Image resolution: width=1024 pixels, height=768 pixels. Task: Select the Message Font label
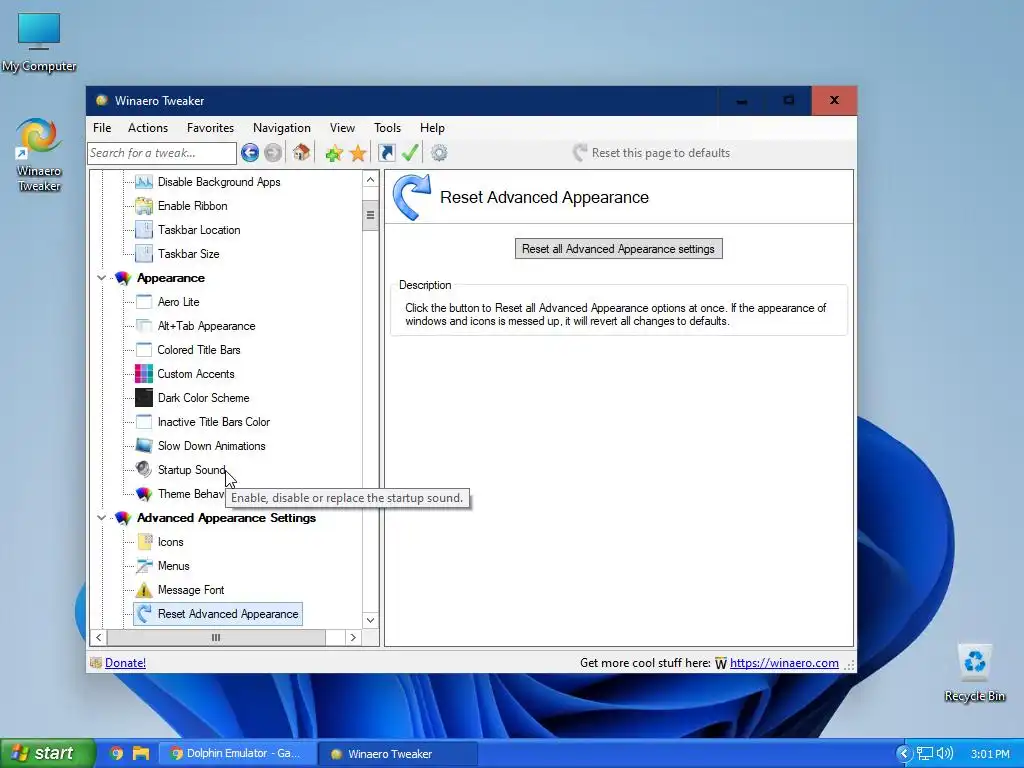(191, 590)
